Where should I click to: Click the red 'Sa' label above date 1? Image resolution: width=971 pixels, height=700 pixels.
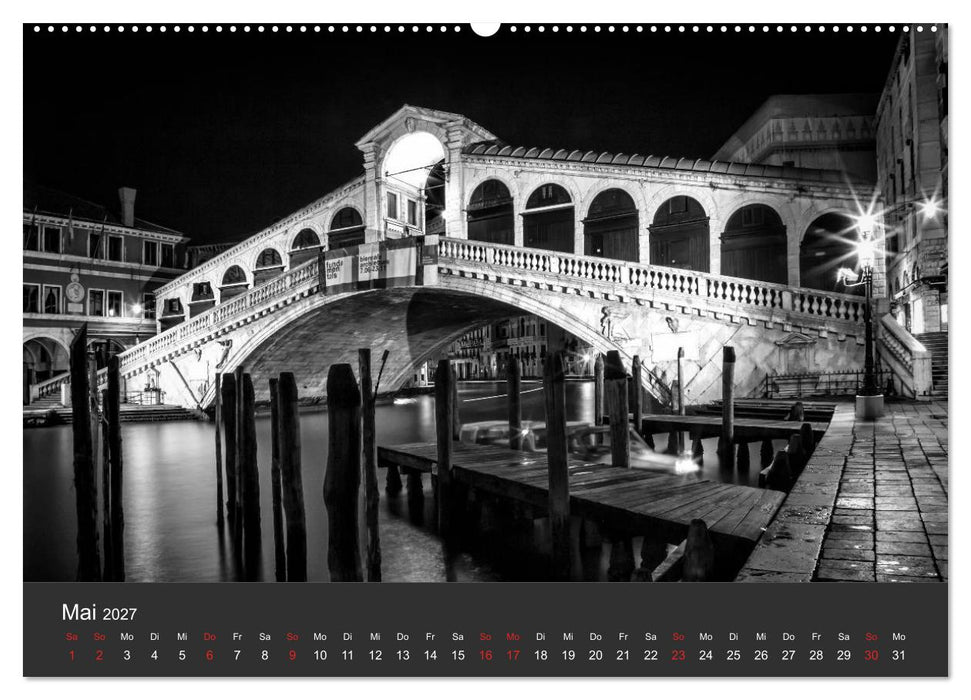tap(72, 637)
